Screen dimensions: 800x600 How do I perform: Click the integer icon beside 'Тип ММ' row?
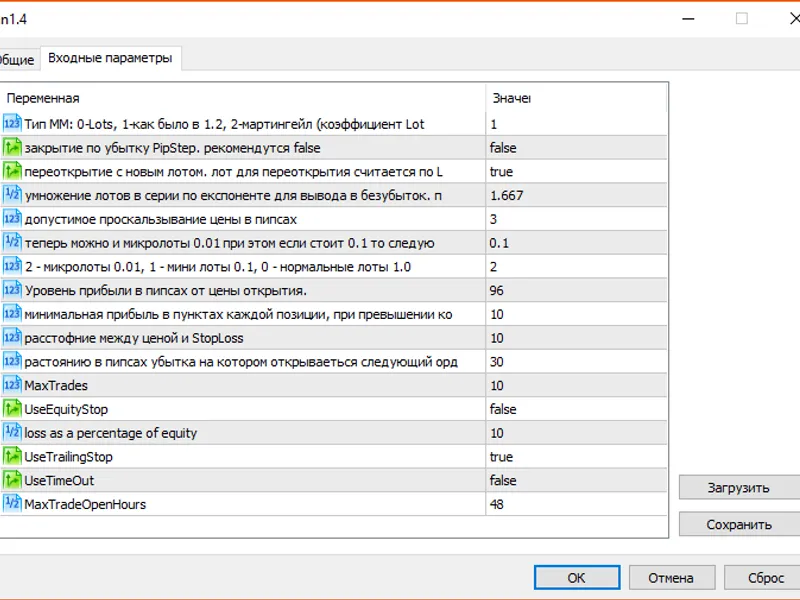click(x=12, y=123)
